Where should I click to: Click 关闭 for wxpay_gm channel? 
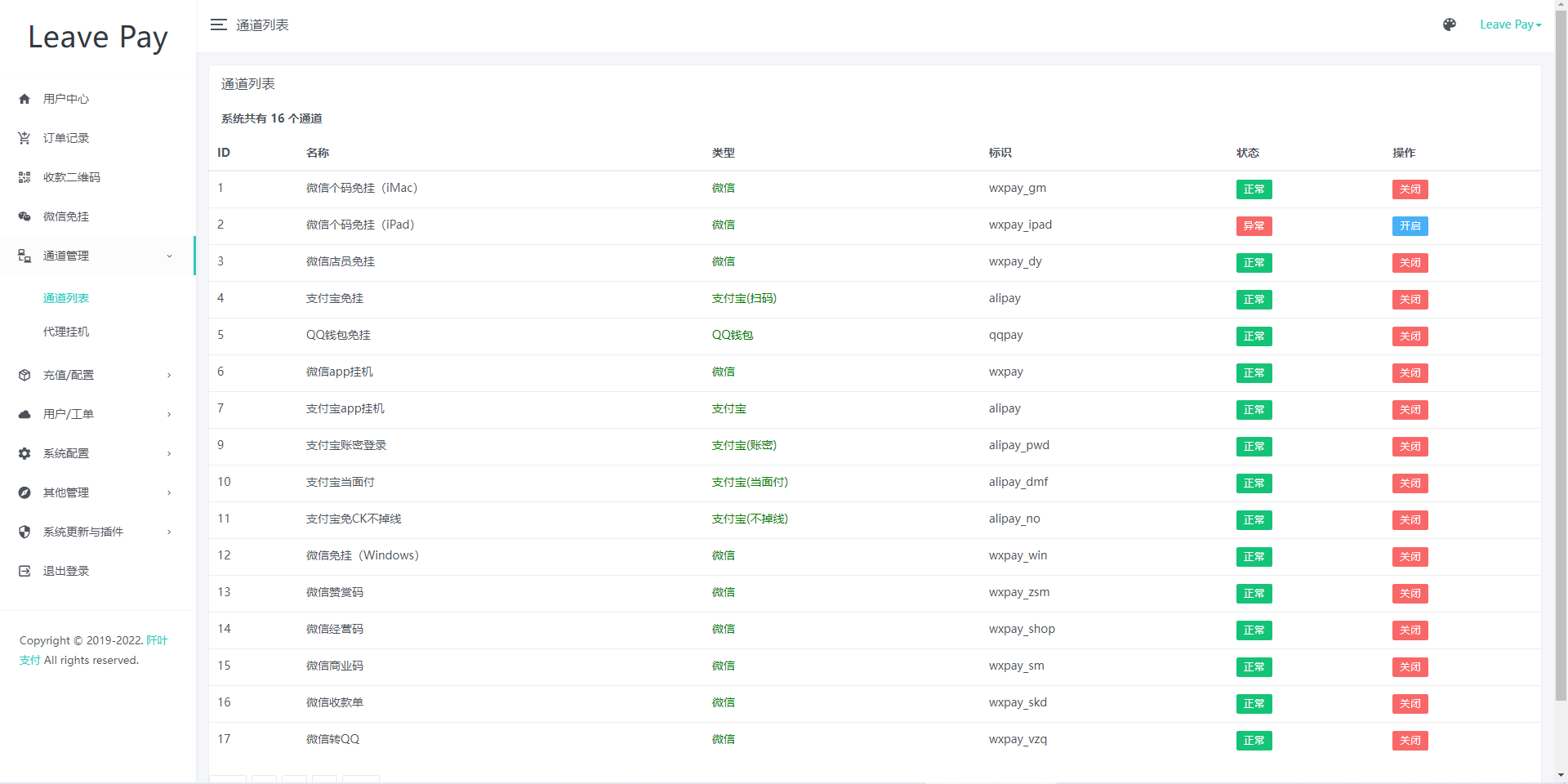(1410, 189)
